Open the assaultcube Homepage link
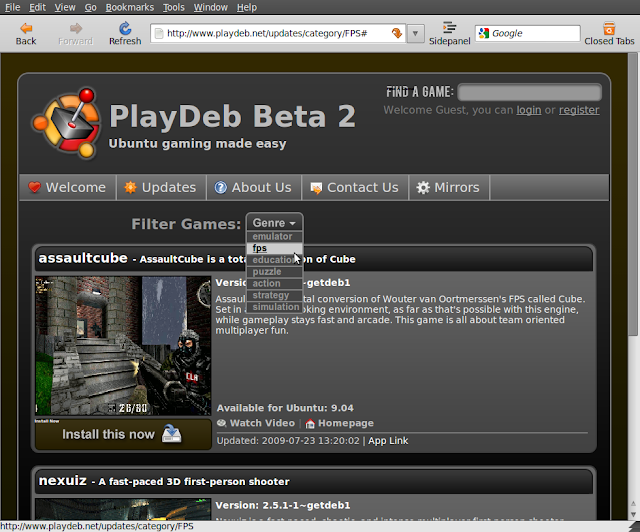 tap(346, 423)
